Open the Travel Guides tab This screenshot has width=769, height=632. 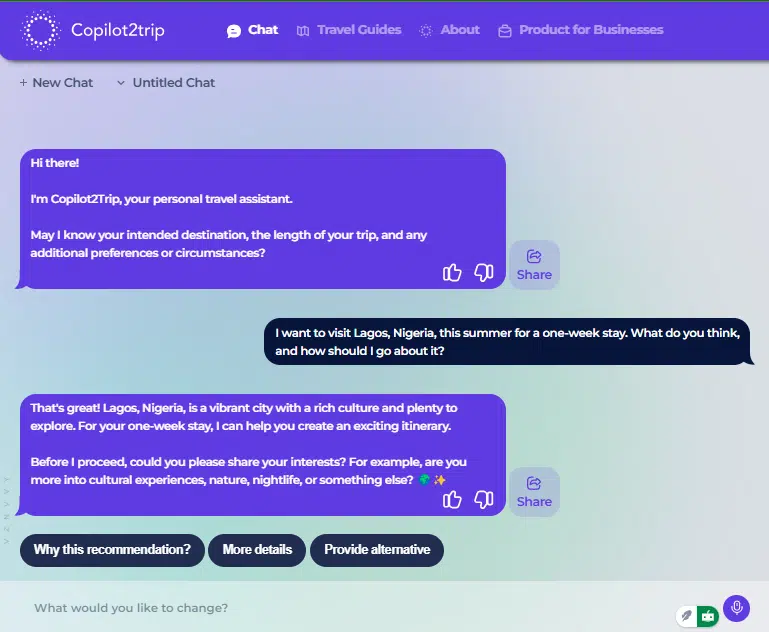coord(349,30)
